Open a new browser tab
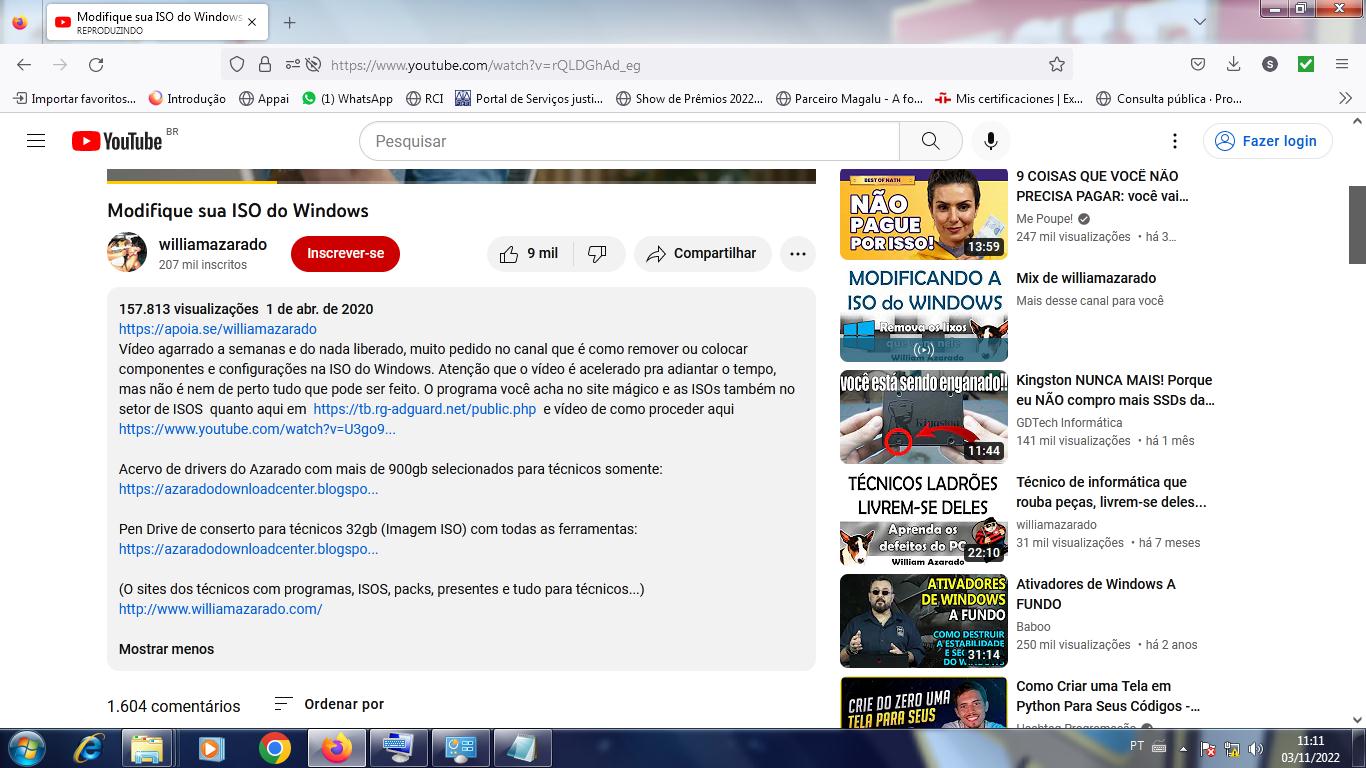The image size is (1366, 768). (289, 22)
